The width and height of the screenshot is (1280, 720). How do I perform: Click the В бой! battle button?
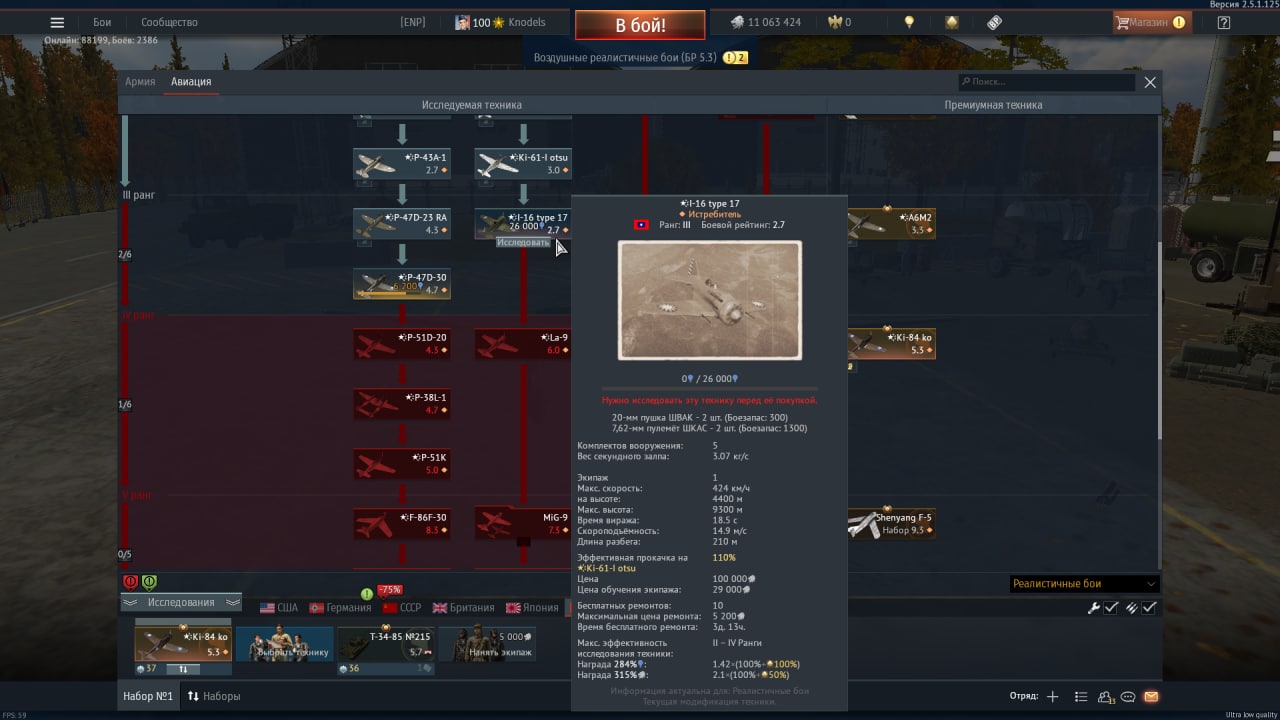coord(640,25)
